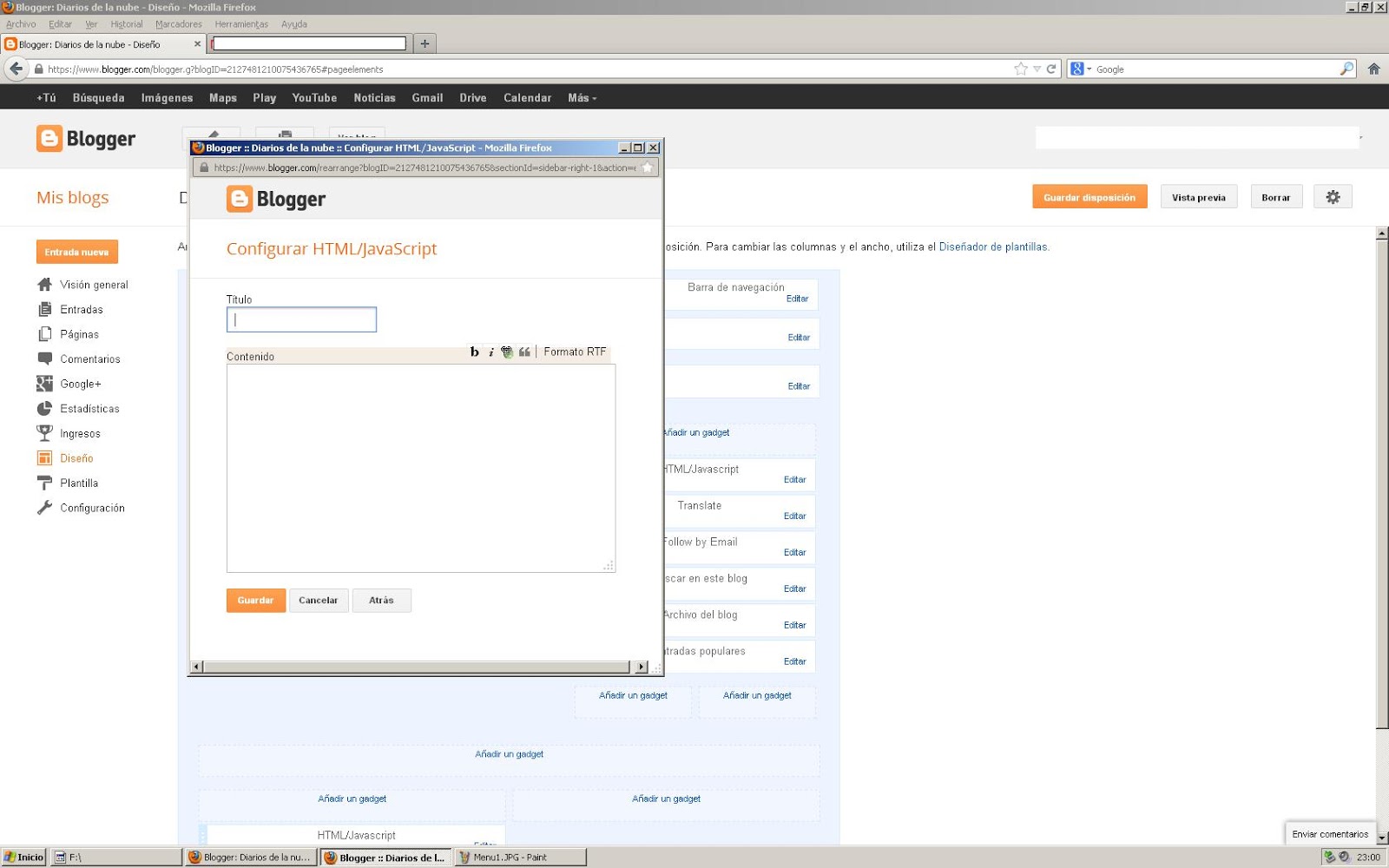Open the Ver menu
This screenshot has width=1389, height=868.
pos(91,24)
